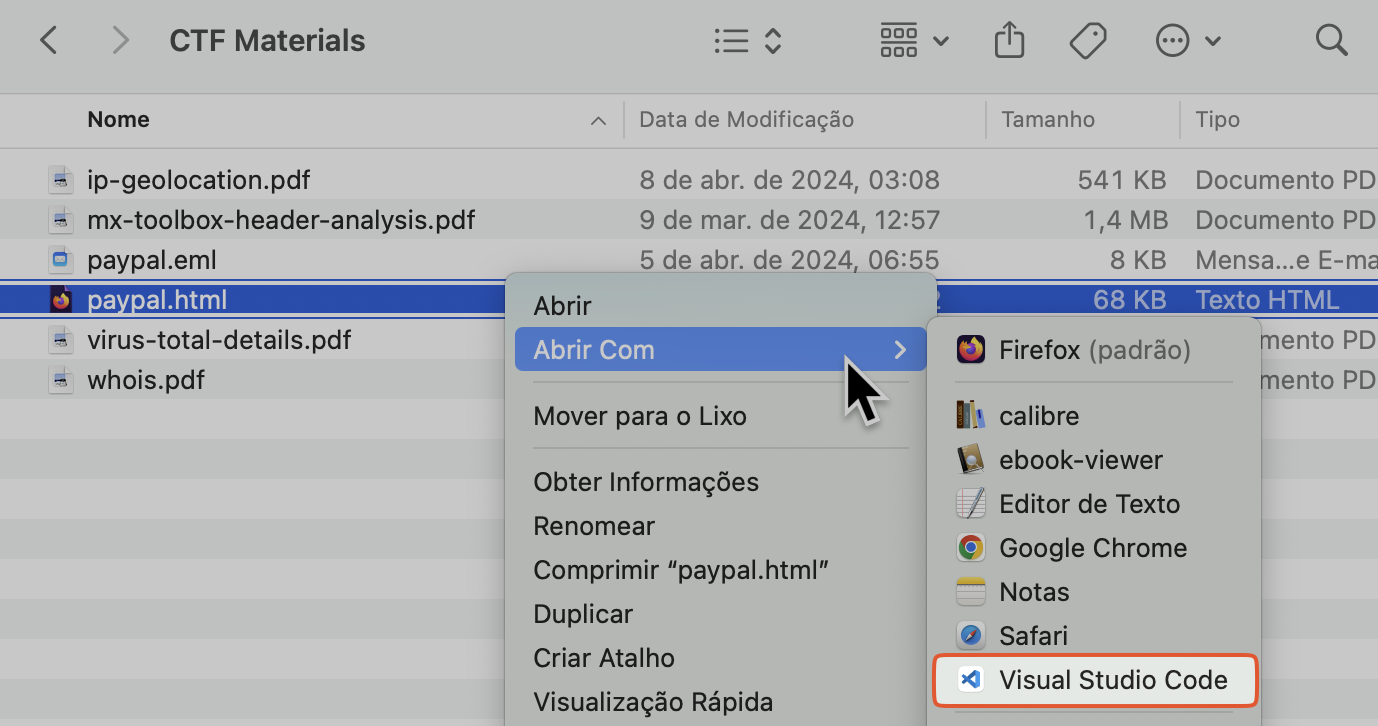Choose Google Chrome from the Abrir Com list
The image size is (1378, 726).
[x=1093, y=547]
